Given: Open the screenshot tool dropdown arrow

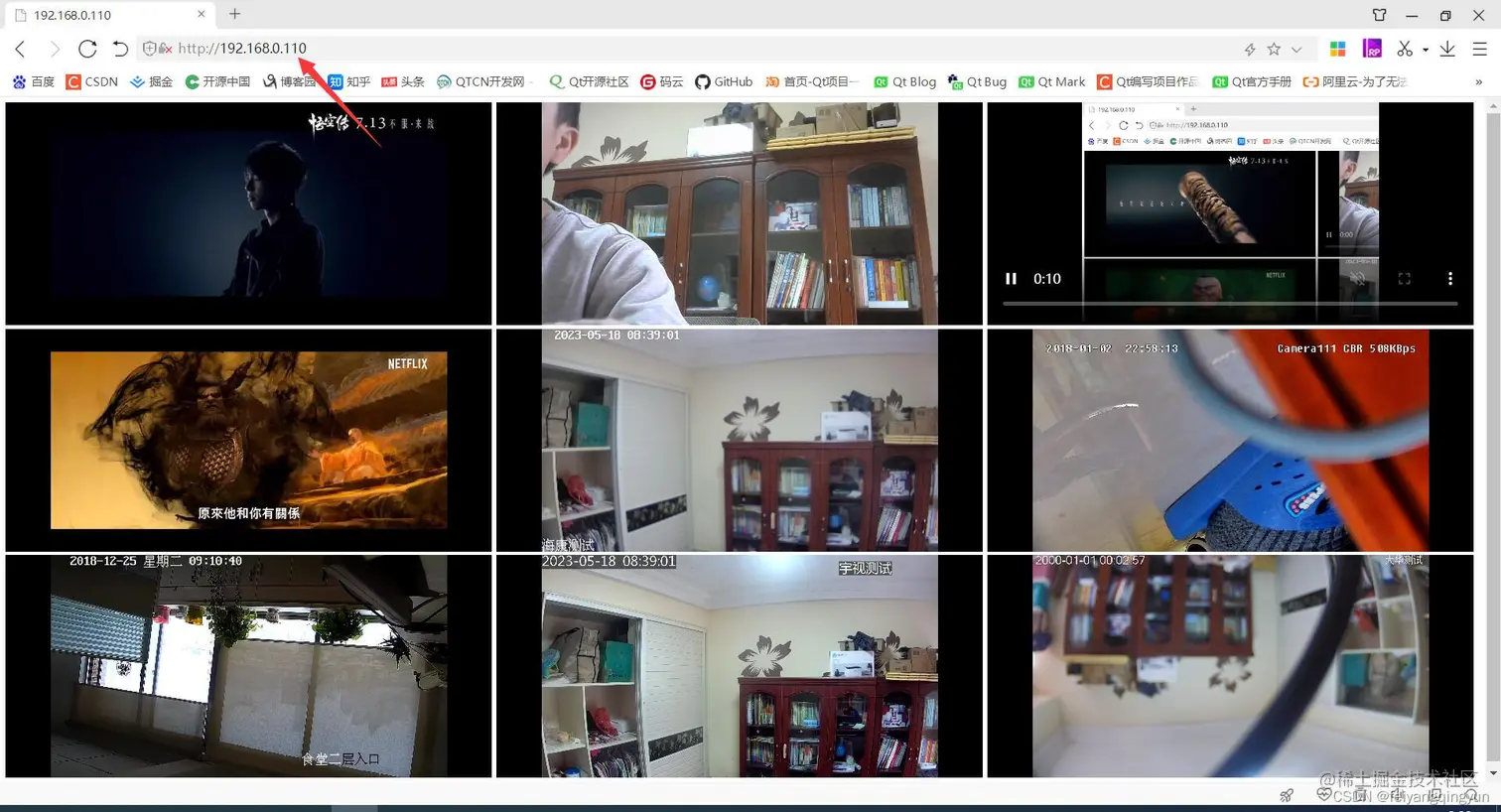Looking at the screenshot, I should tap(1425, 49).
